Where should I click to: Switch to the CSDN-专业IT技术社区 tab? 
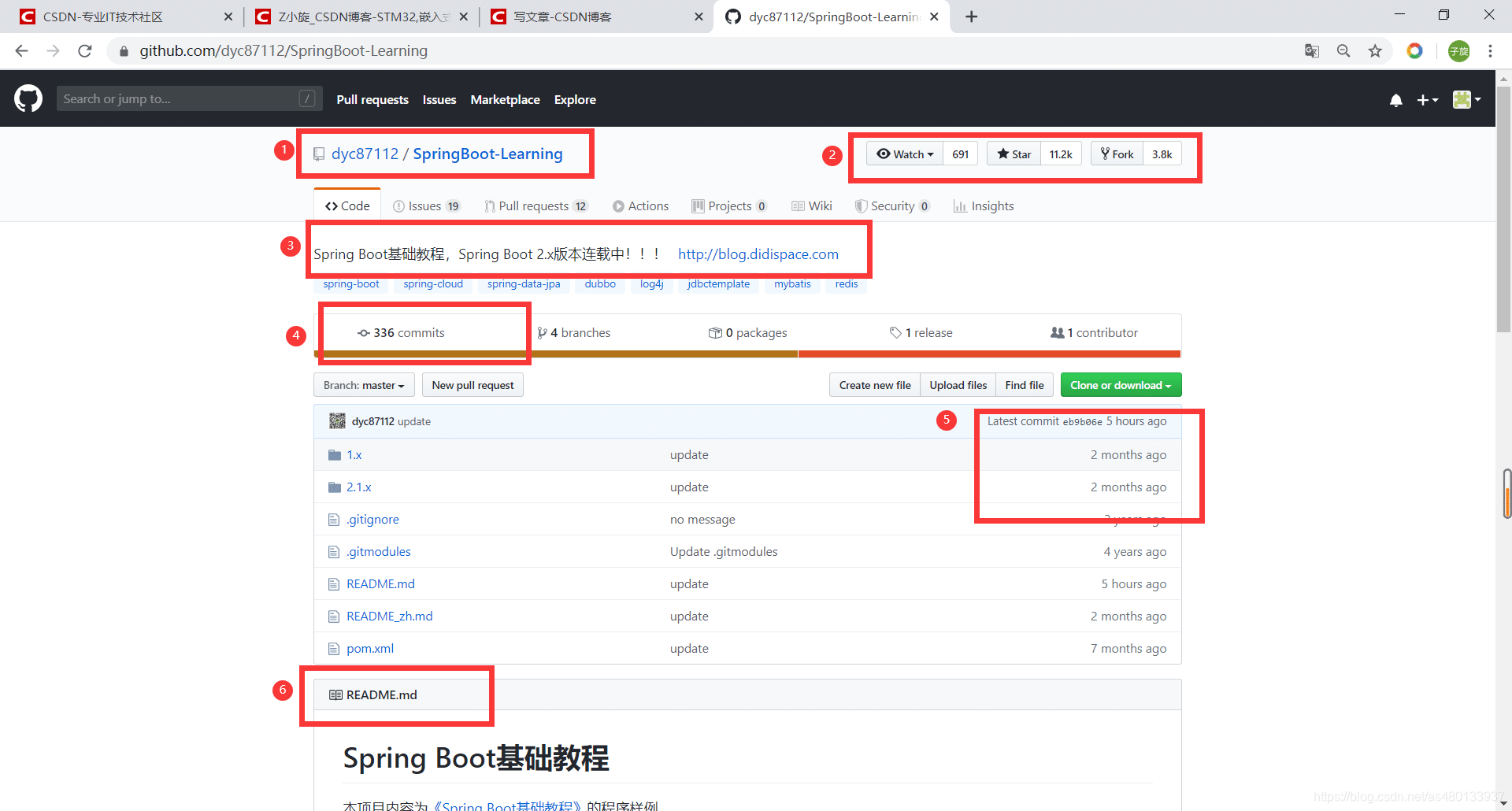[126, 17]
